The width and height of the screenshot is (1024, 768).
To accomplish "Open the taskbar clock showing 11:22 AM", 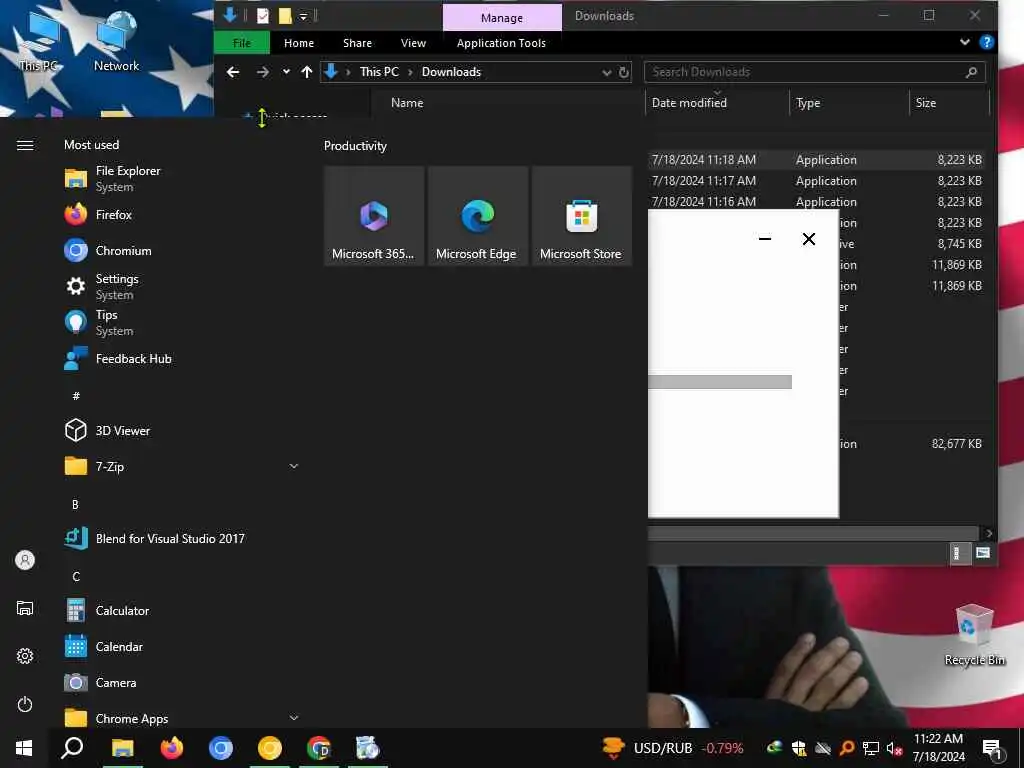I will (x=938, y=748).
